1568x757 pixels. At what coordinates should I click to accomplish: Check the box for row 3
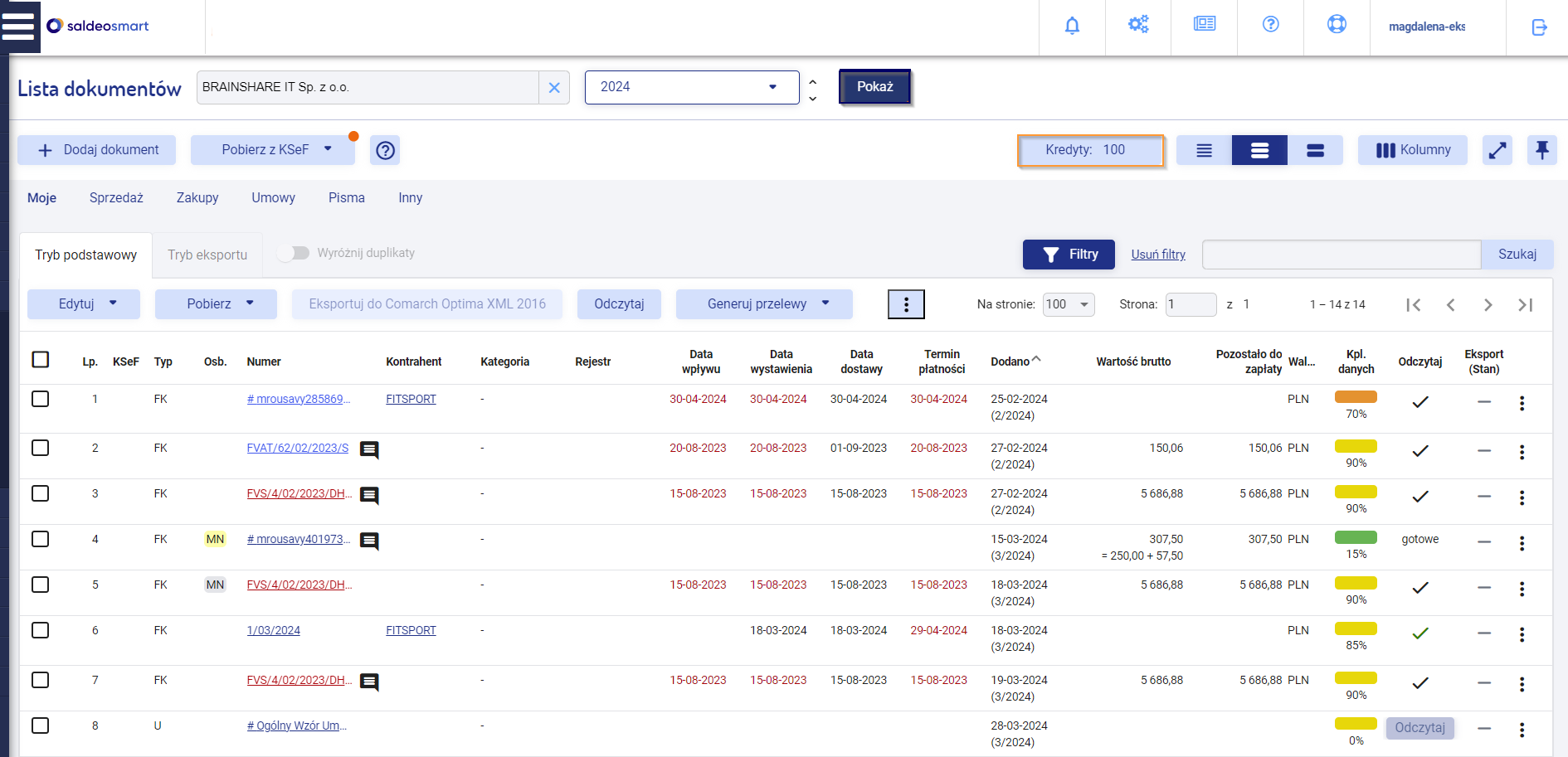coord(40,493)
